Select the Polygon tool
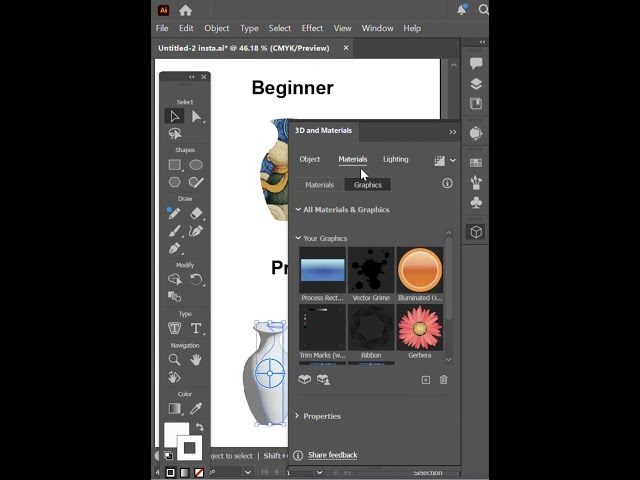640x480 pixels. [175, 182]
